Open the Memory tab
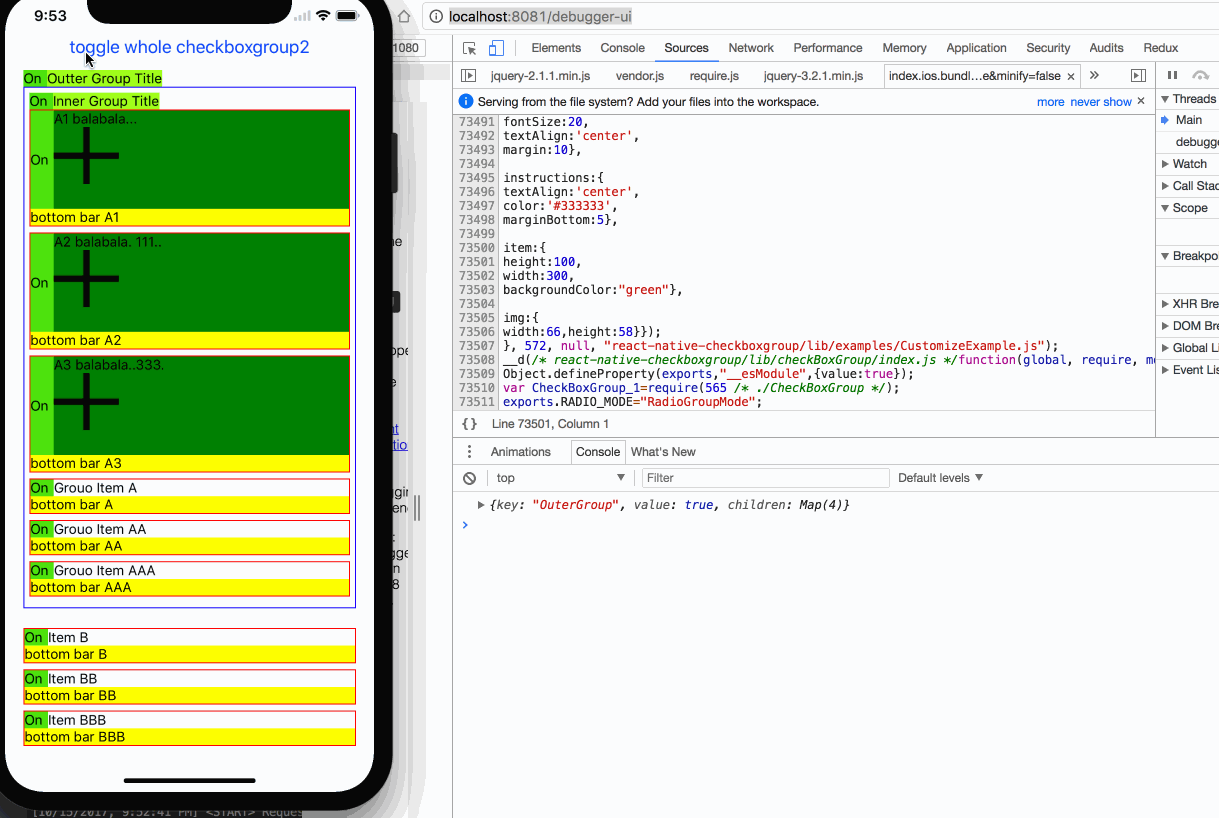The height and width of the screenshot is (818, 1219). click(x=904, y=48)
